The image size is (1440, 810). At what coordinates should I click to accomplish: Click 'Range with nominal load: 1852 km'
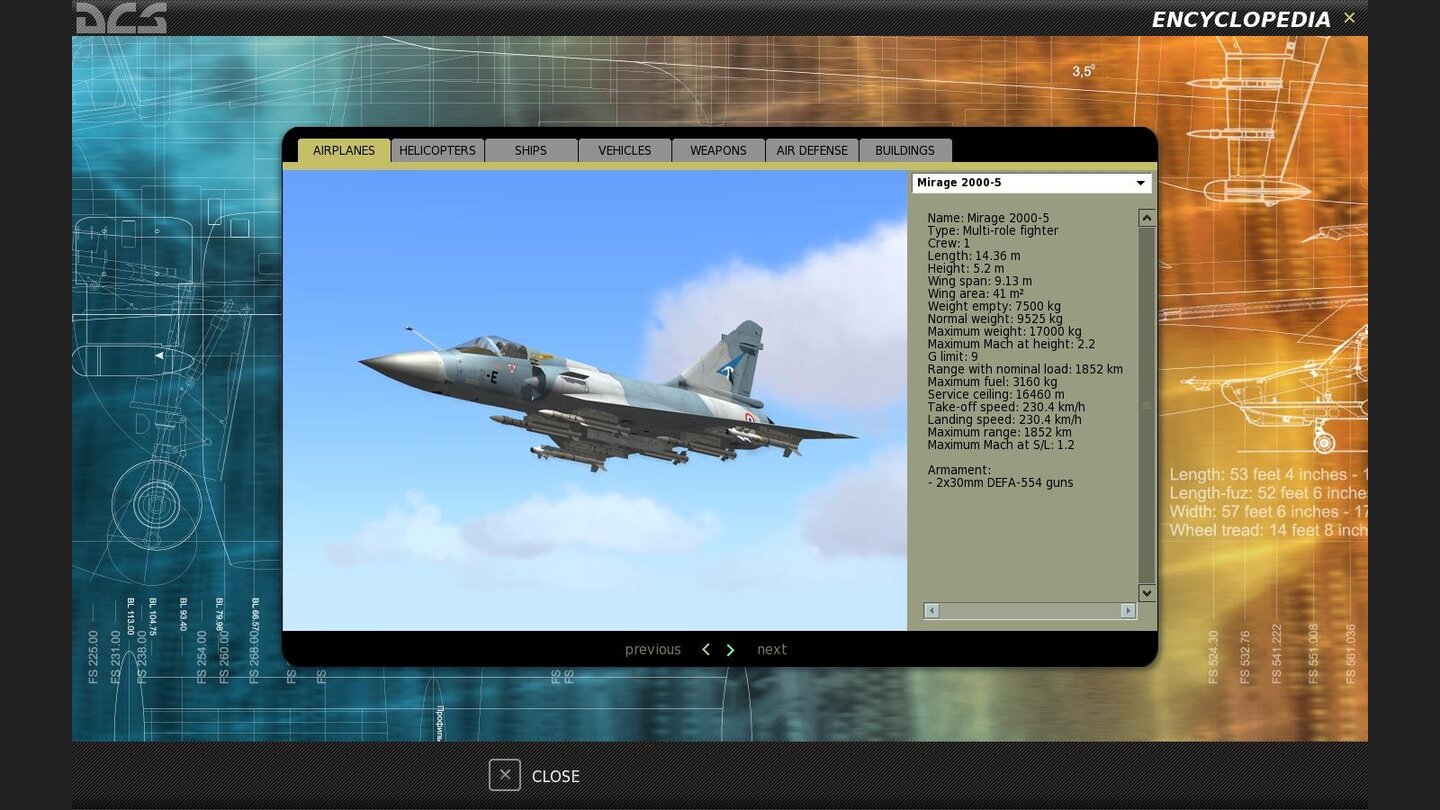[x=1025, y=369]
